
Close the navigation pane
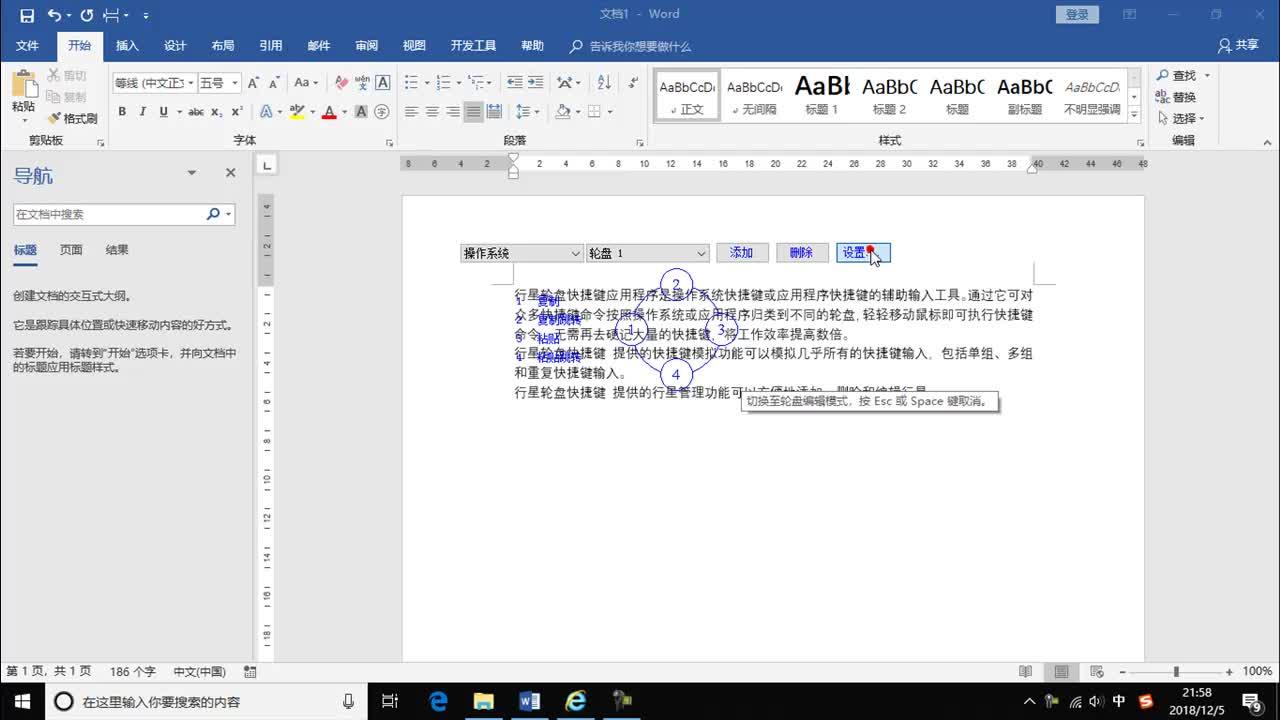point(230,173)
